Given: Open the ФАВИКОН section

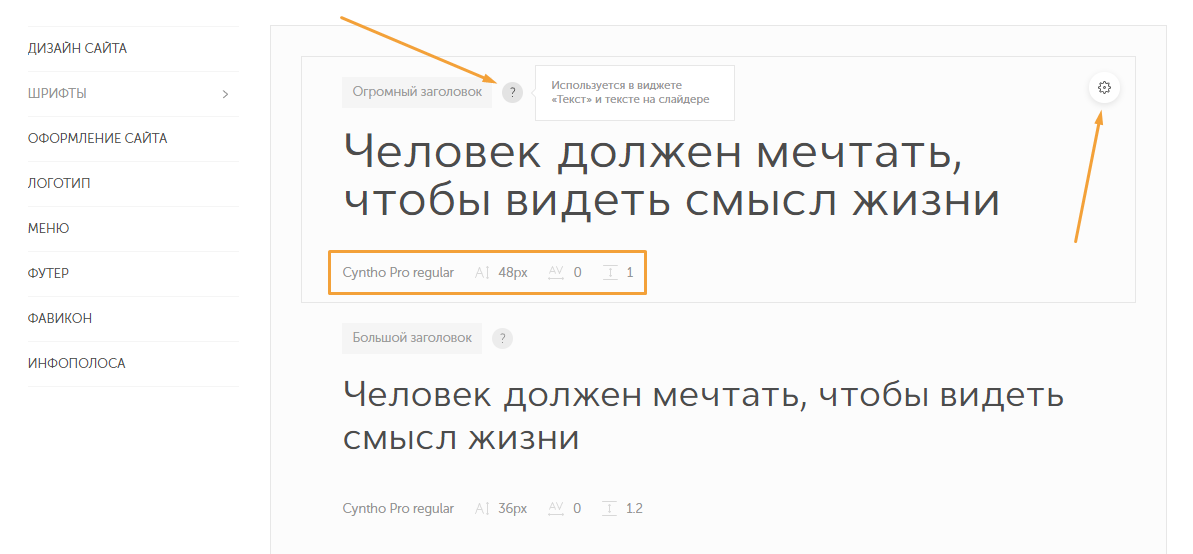Looking at the screenshot, I should [59, 318].
